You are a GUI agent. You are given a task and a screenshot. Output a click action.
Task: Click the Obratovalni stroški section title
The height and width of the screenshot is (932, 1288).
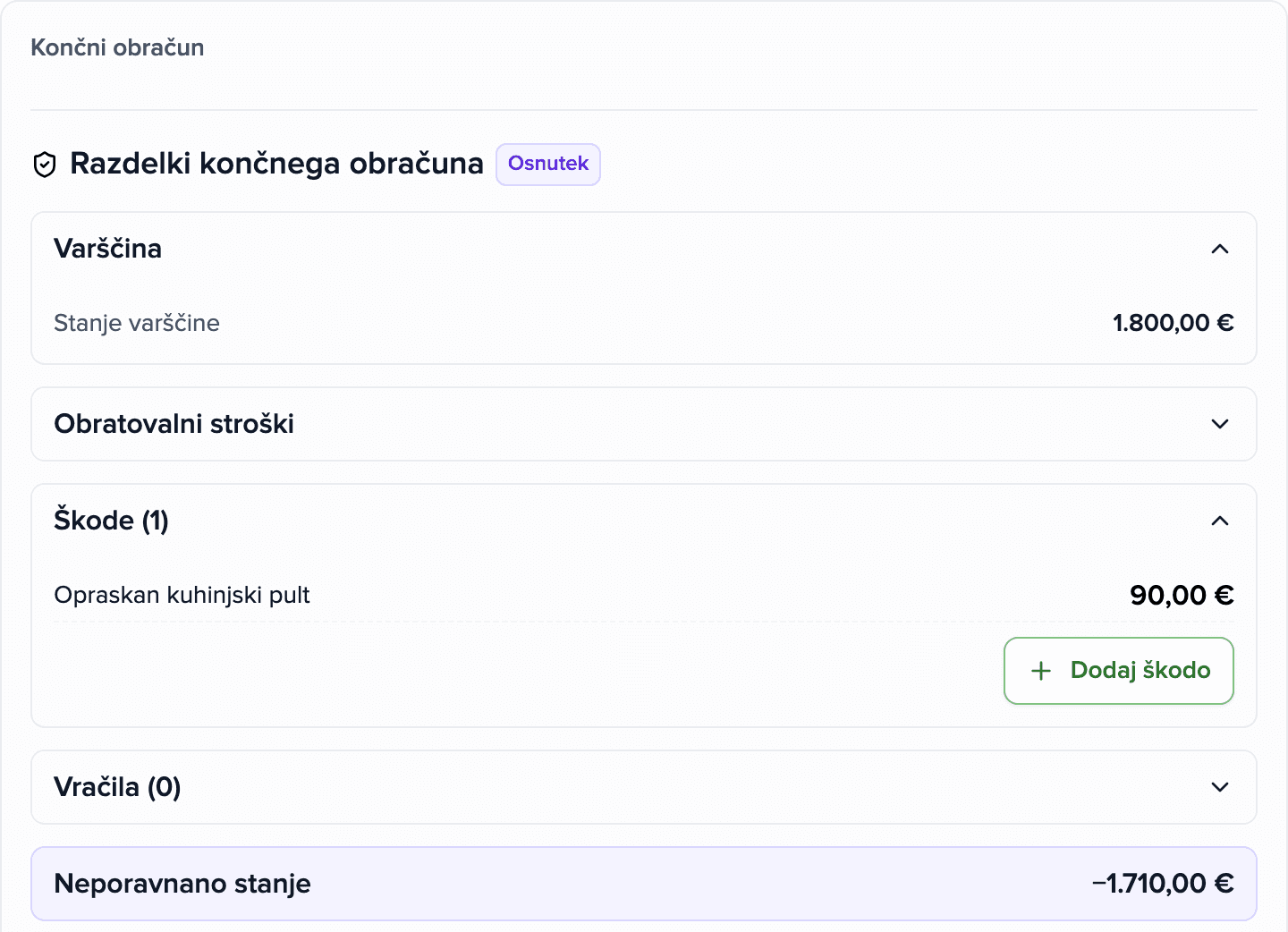[174, 424]
